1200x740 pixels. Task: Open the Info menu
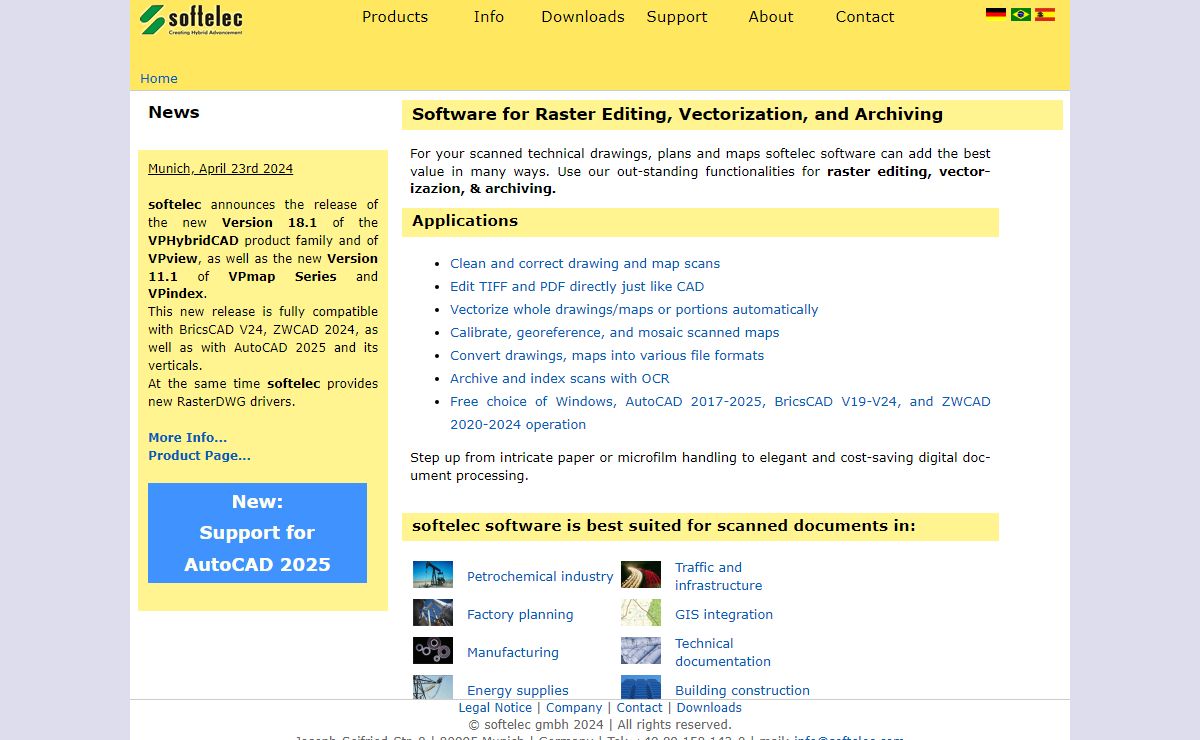(489, 17)
